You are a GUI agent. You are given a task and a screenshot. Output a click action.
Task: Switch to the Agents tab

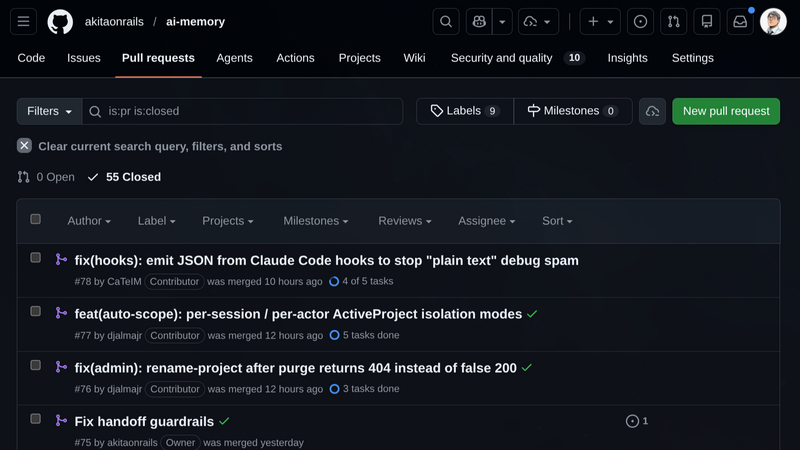click(x=234, y=58)
